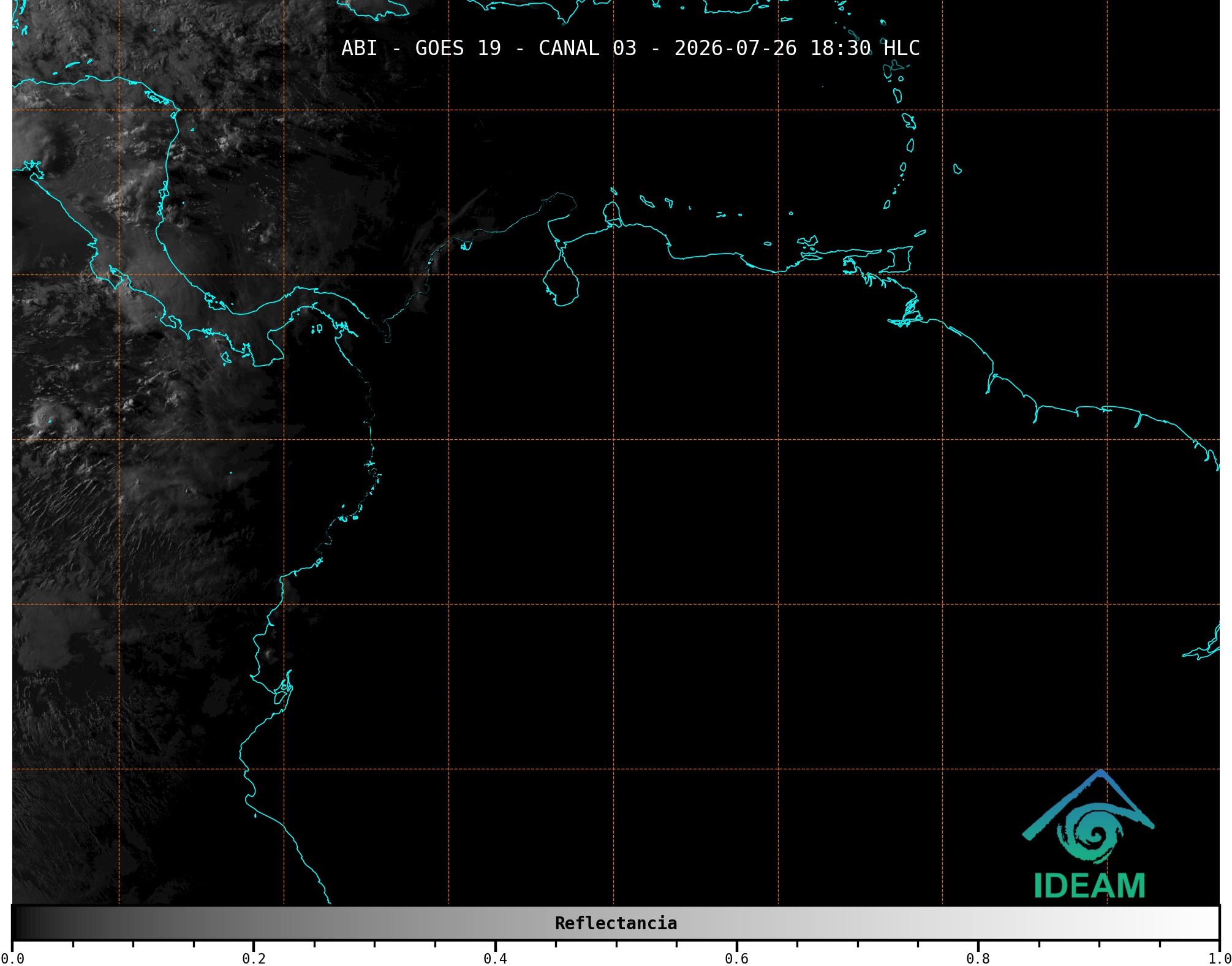This screenshot has width=1232, height=966.
Task: Click the green IDEAM wordmark under the logo
Action: [1089, 886]
